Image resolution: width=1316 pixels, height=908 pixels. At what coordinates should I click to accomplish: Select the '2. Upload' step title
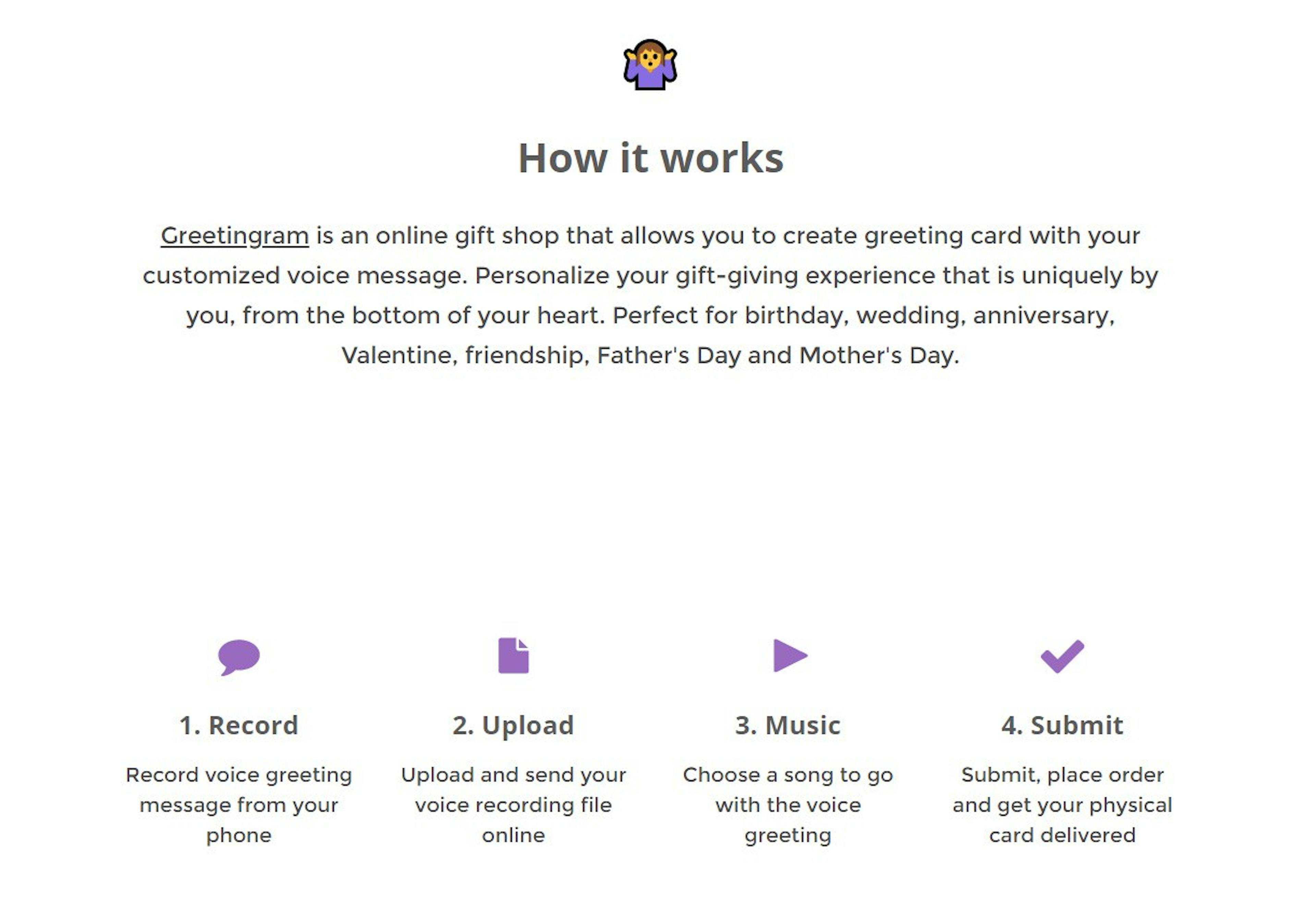click(513, 726)
